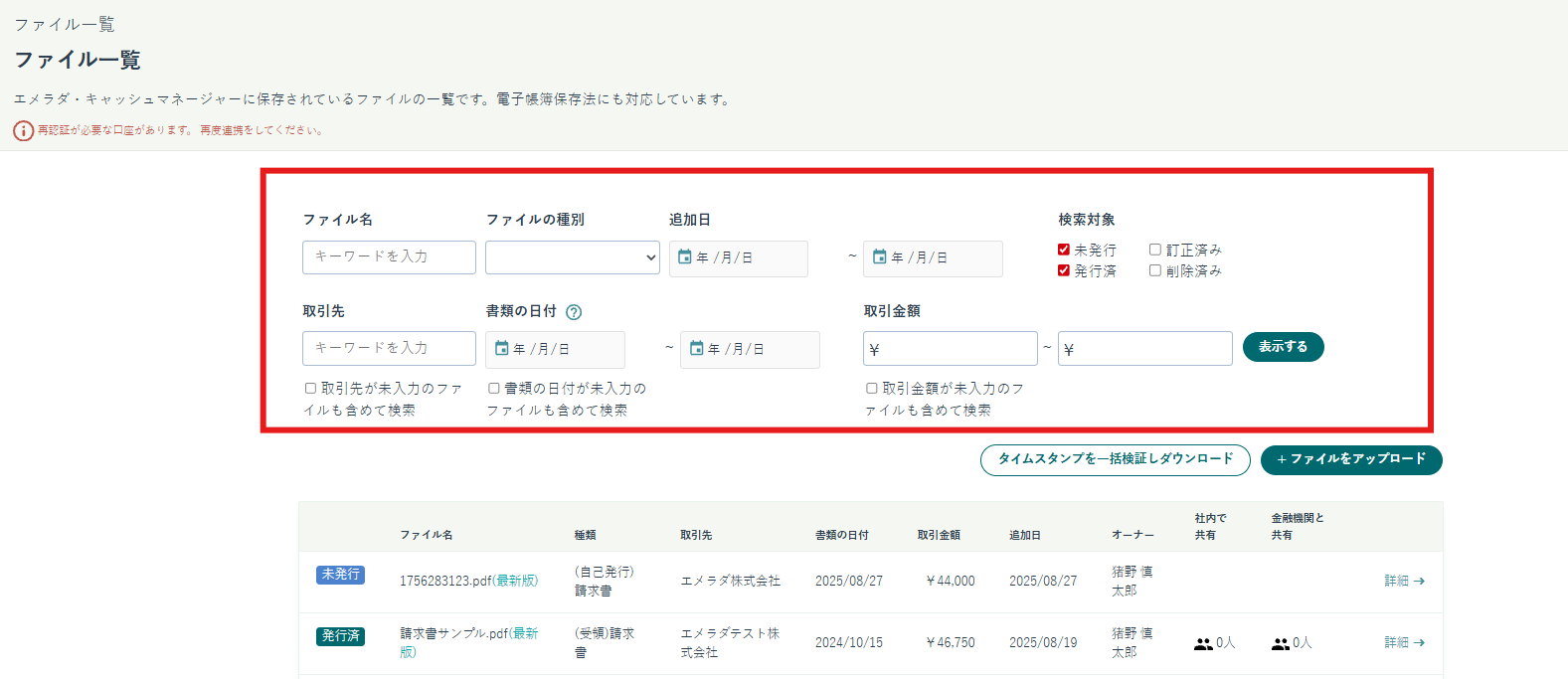Toggle the 発行済 checkbox
1568x679 pixels.
tap(1064, 270)
